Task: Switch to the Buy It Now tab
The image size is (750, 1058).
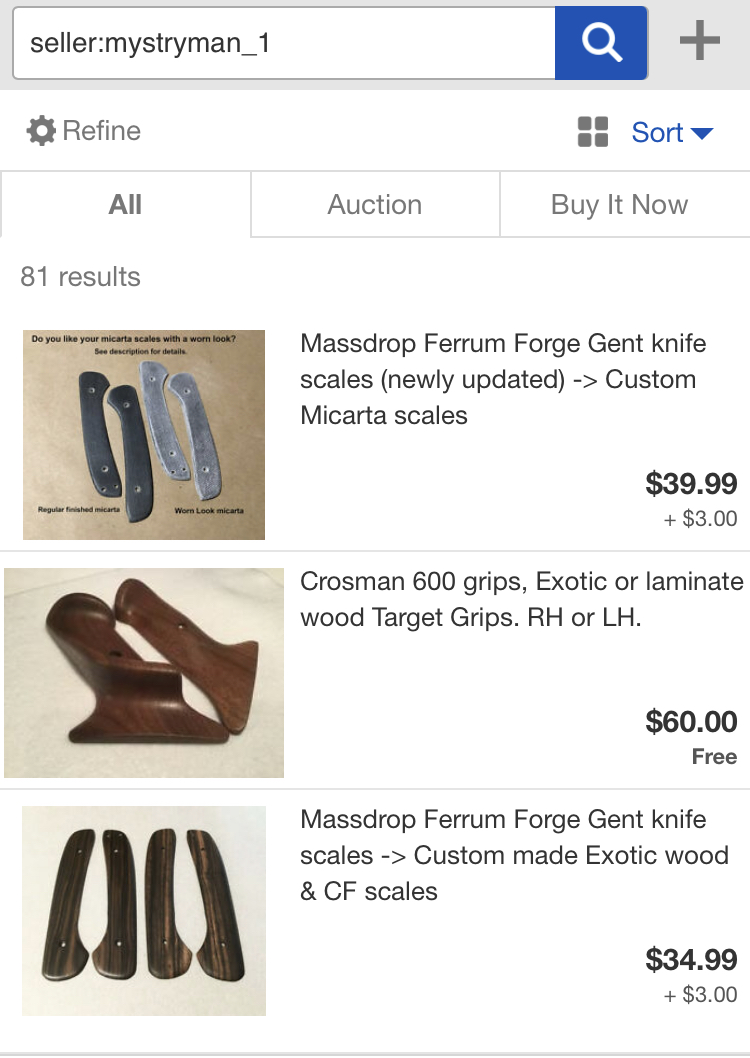Action: (620, 204)
